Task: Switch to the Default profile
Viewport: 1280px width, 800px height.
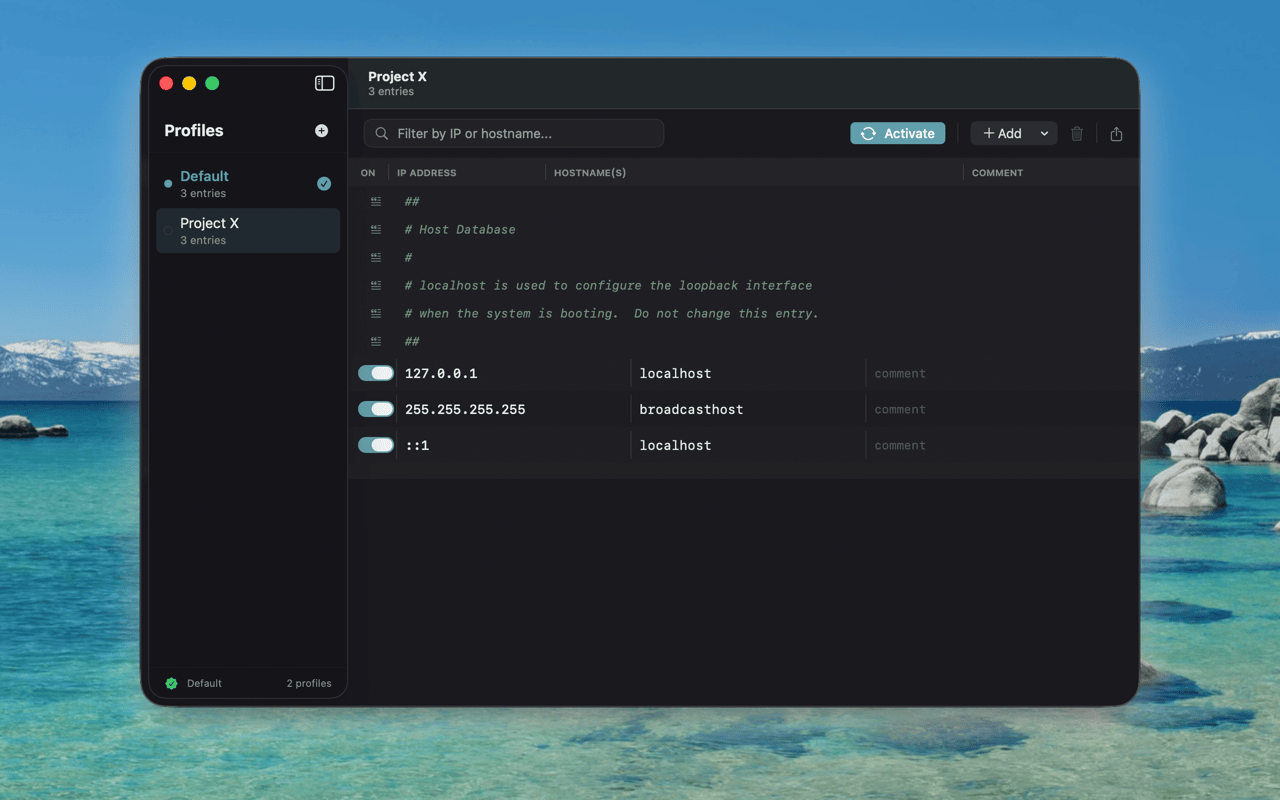Action: click(x=230, y=183)
